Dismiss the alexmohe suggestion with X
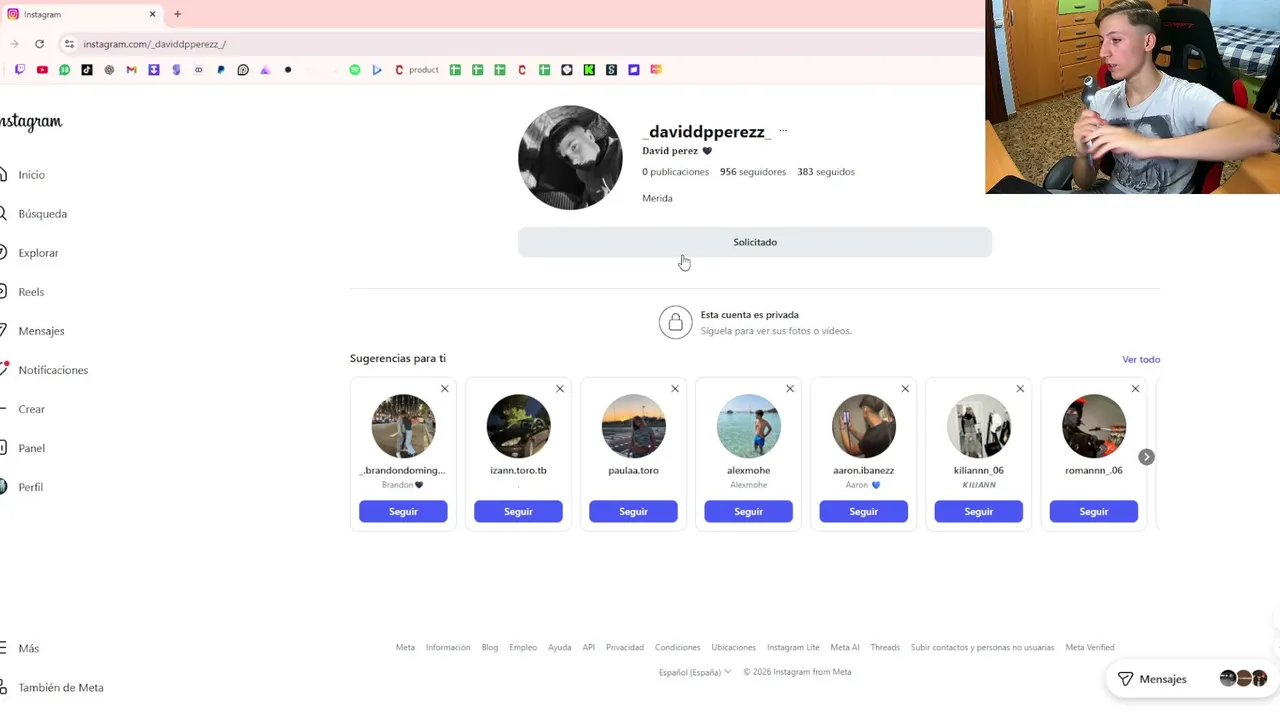This screenshot has height=720, width=1280. click(790, 389)
